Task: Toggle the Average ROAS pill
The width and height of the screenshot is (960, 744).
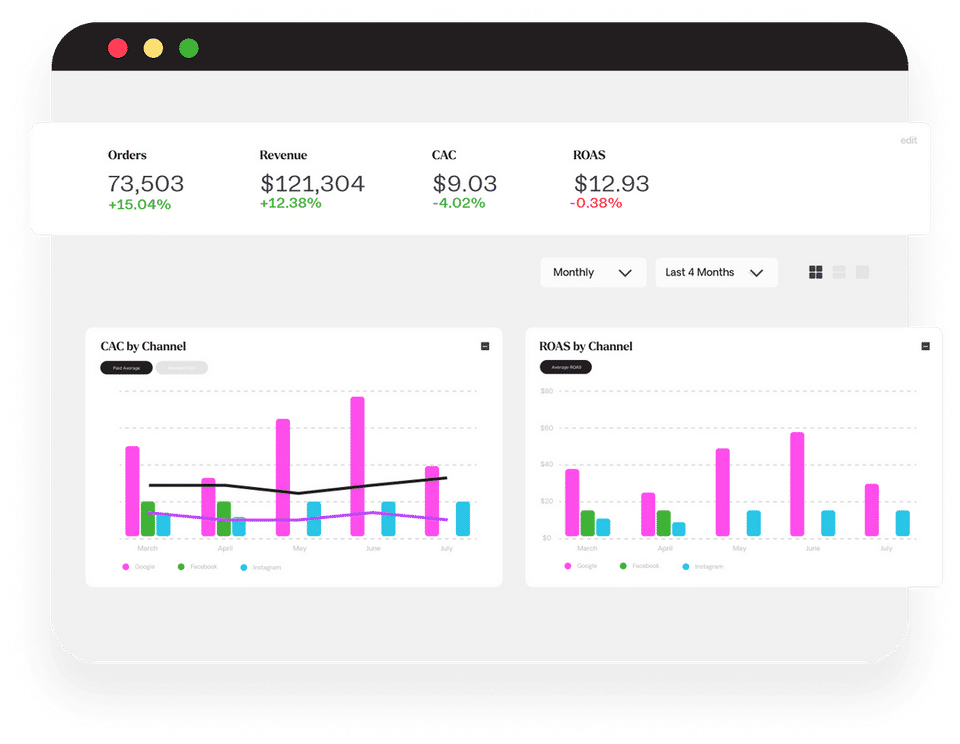Action: click(566, 367)
